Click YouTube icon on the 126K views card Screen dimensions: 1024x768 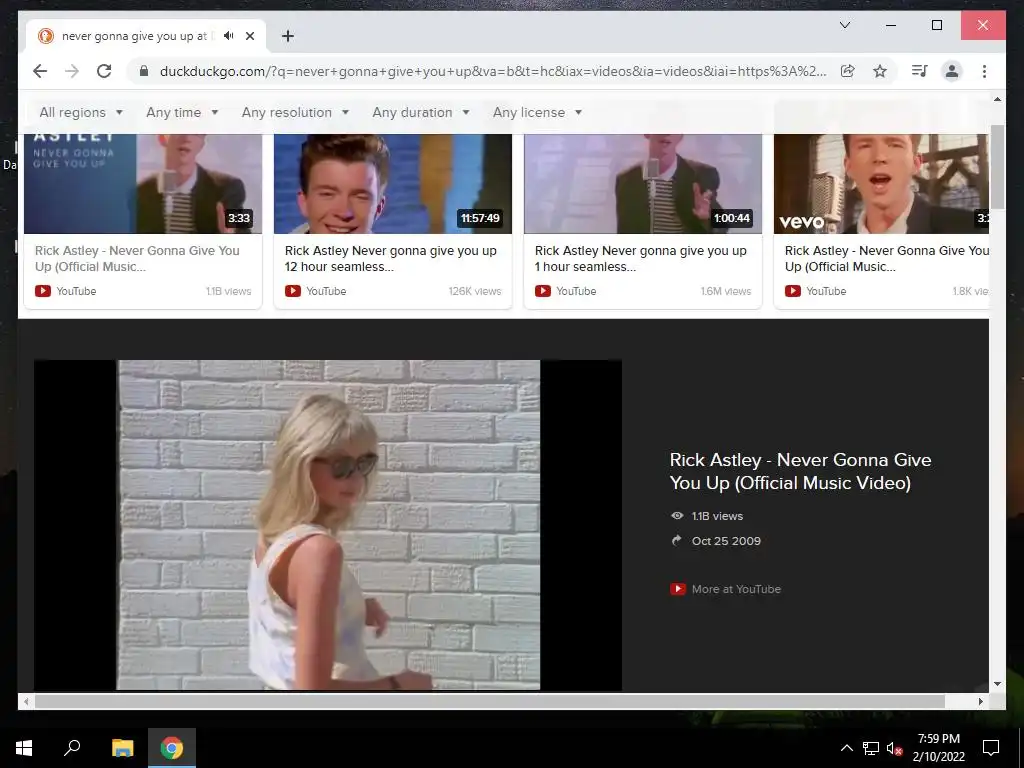(293, 291)
